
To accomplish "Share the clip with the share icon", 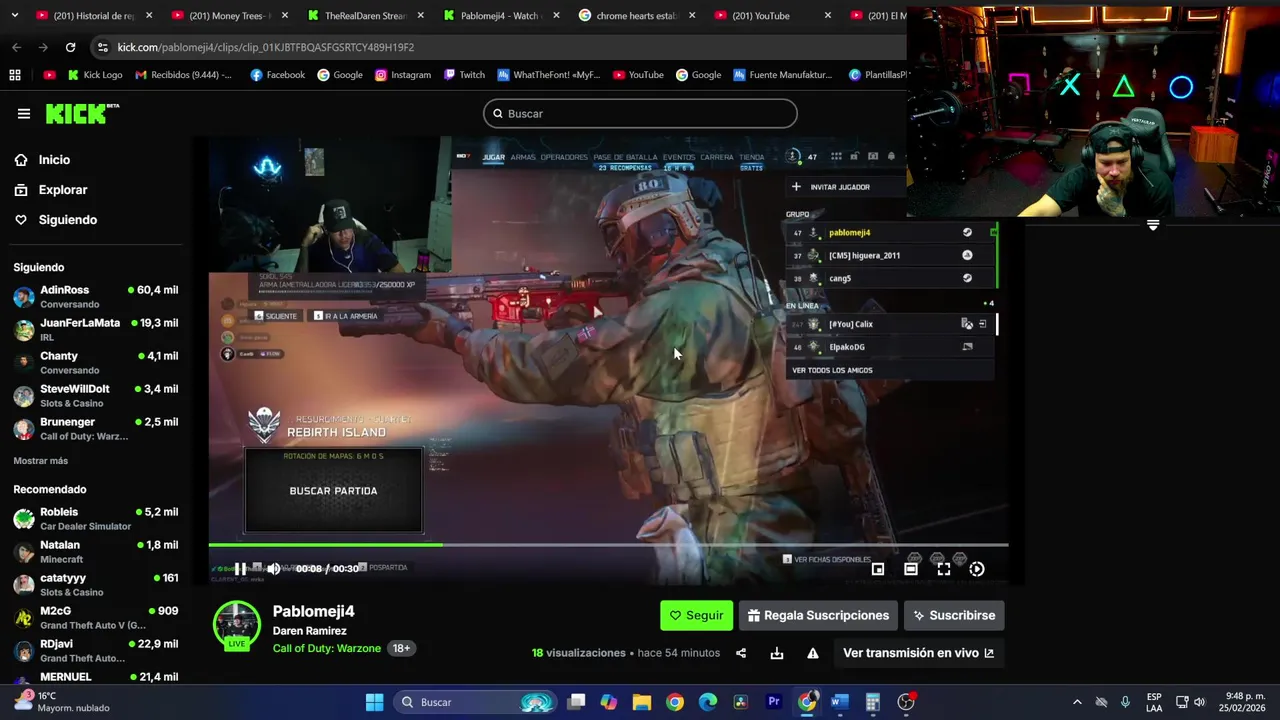I will (741, 653).
